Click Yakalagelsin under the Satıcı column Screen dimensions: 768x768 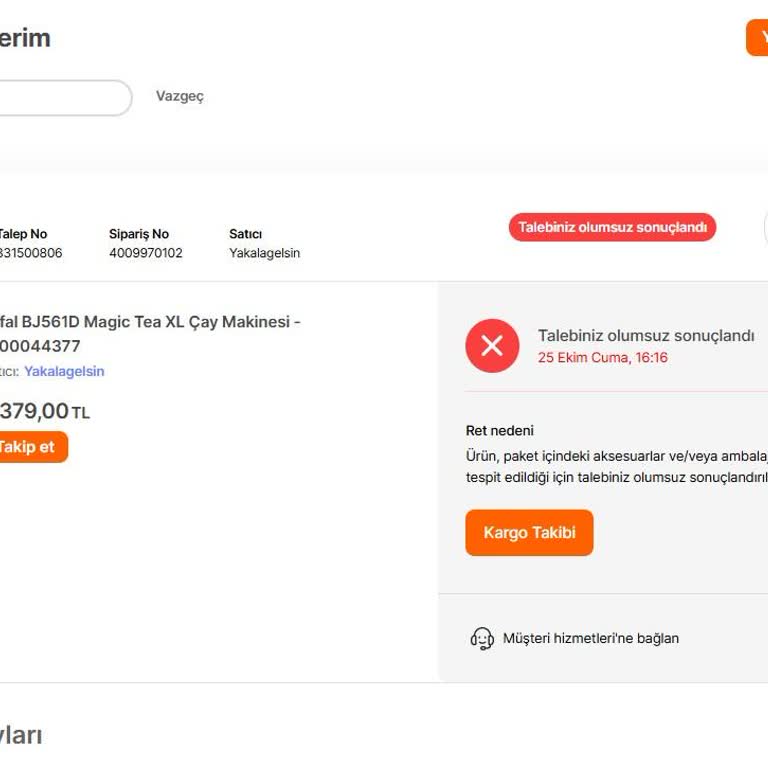click(x=264, y=253)
